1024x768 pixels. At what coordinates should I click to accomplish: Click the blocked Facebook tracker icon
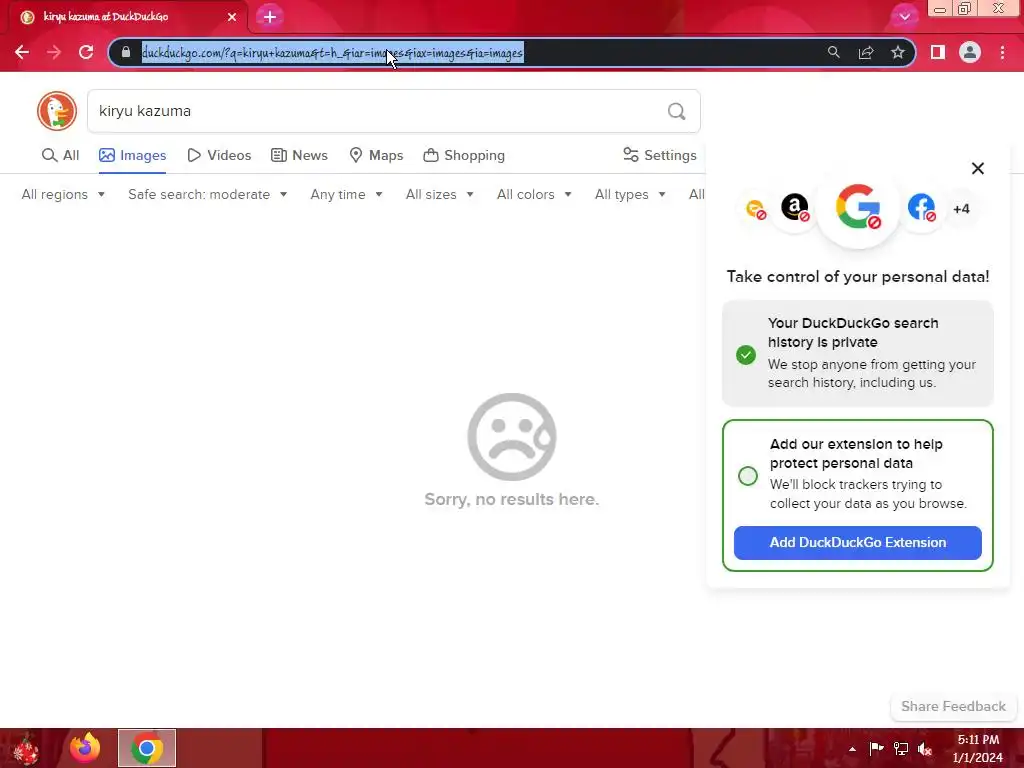(921, 208)
